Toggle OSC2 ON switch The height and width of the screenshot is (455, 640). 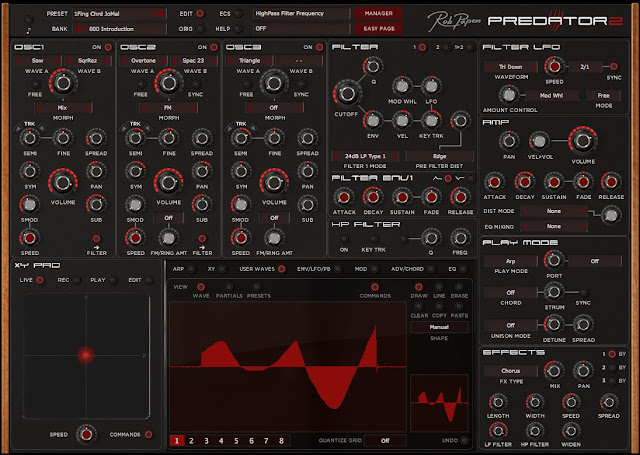click(x=214, y=47)
